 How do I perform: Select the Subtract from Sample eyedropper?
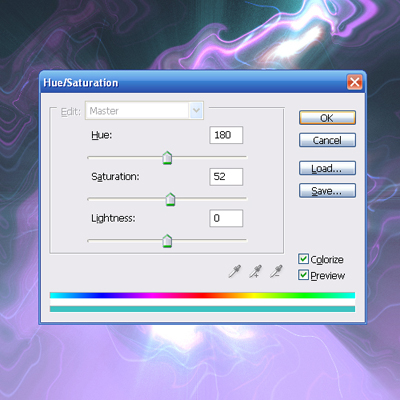click(276, 271)
